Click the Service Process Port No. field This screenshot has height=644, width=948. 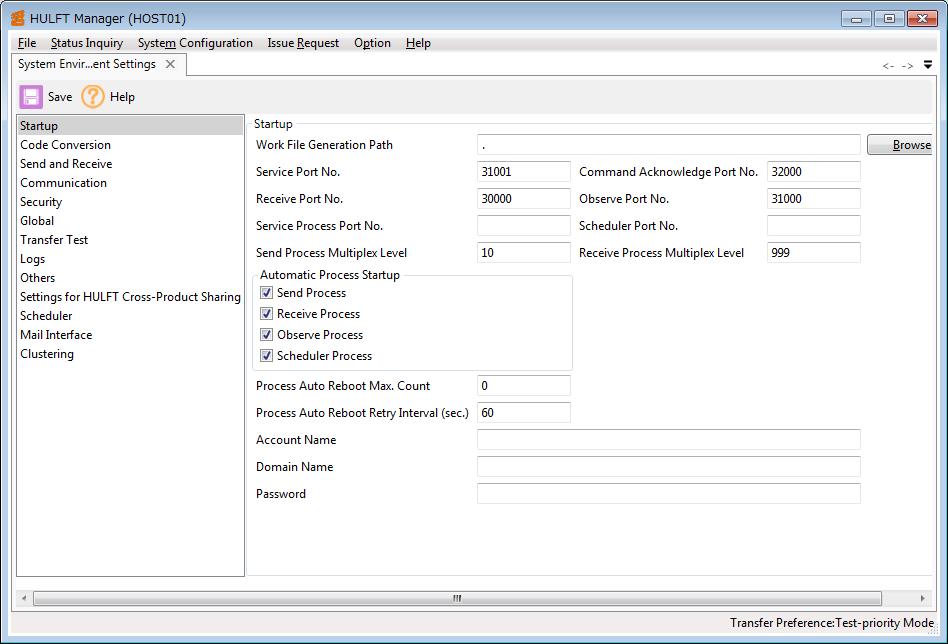click(x=524, y=226)
